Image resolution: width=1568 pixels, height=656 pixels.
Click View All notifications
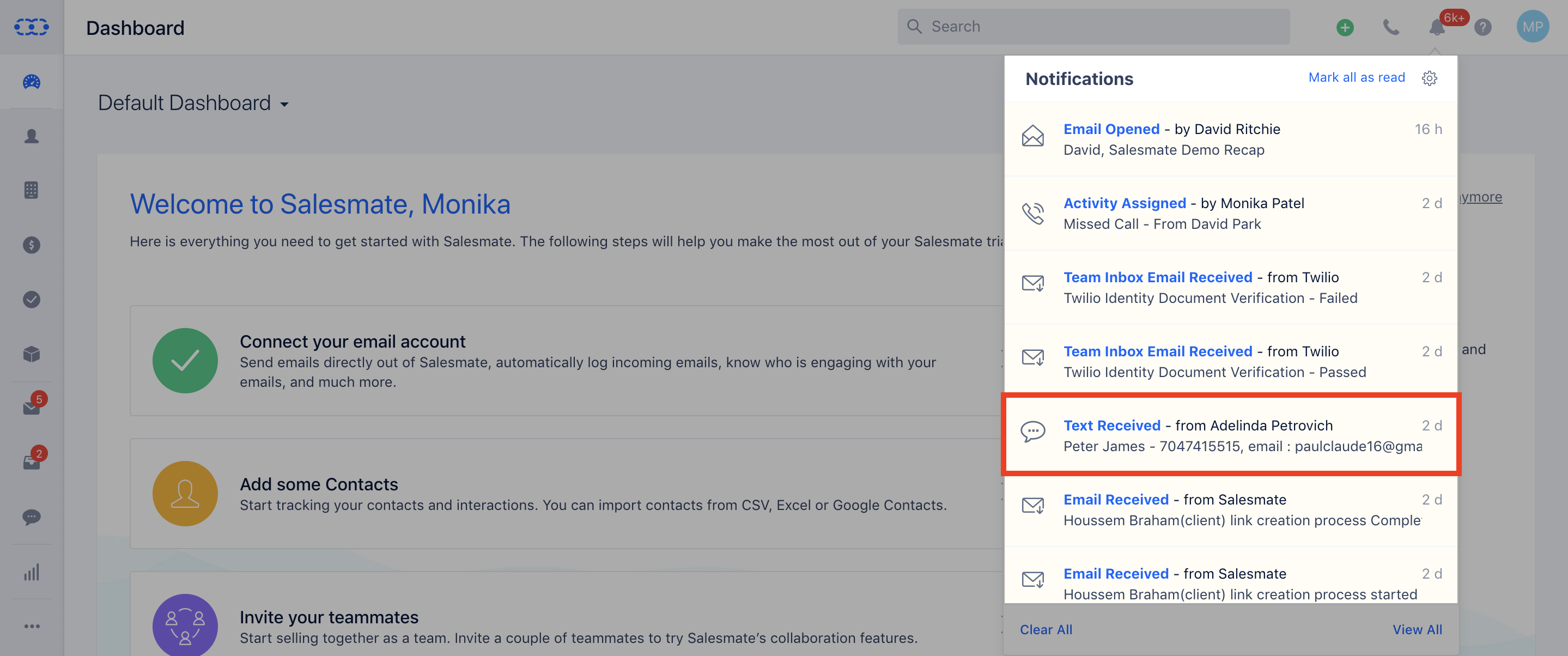[1417, 629]
